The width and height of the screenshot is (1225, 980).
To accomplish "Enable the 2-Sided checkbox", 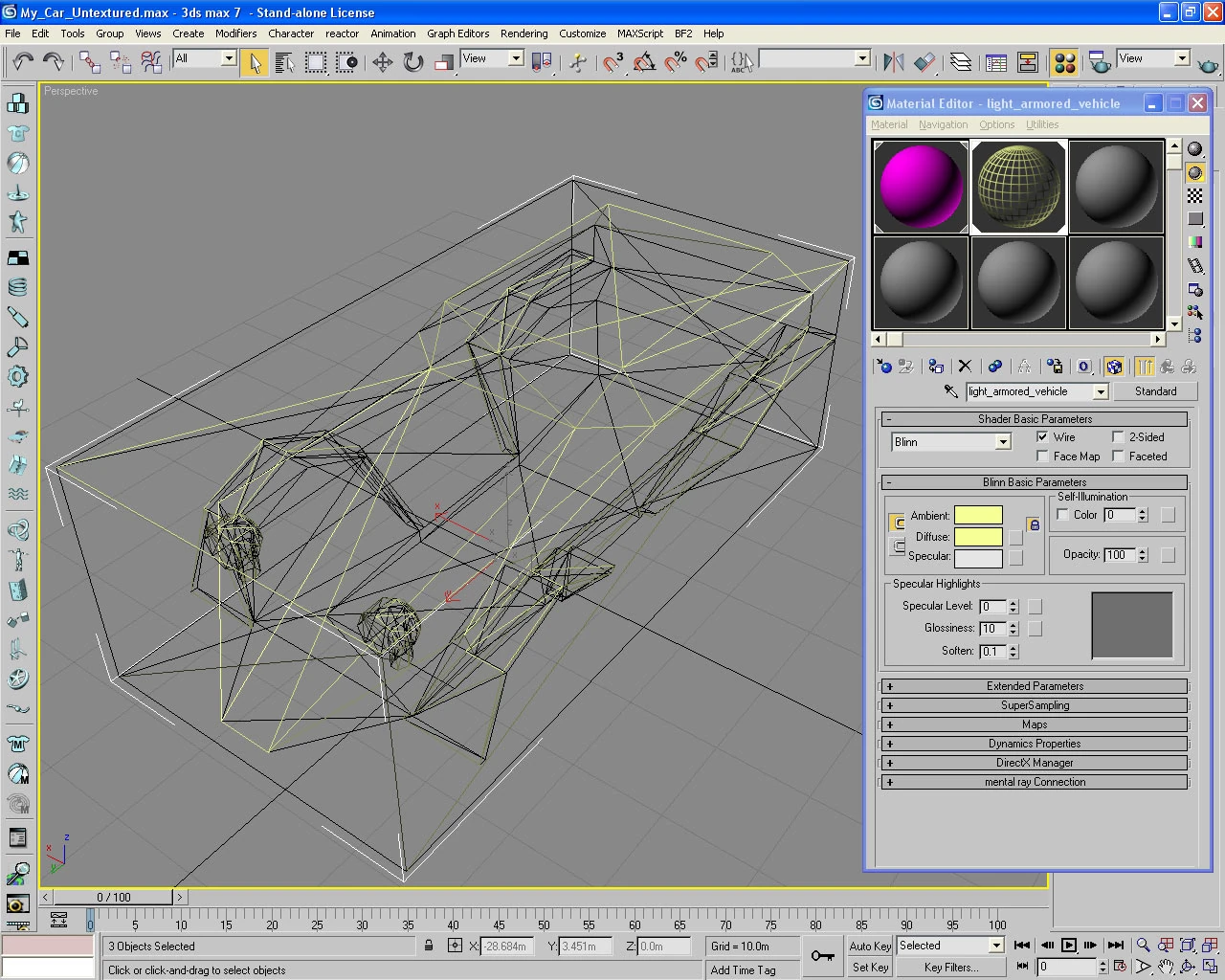I will 1118,437.
